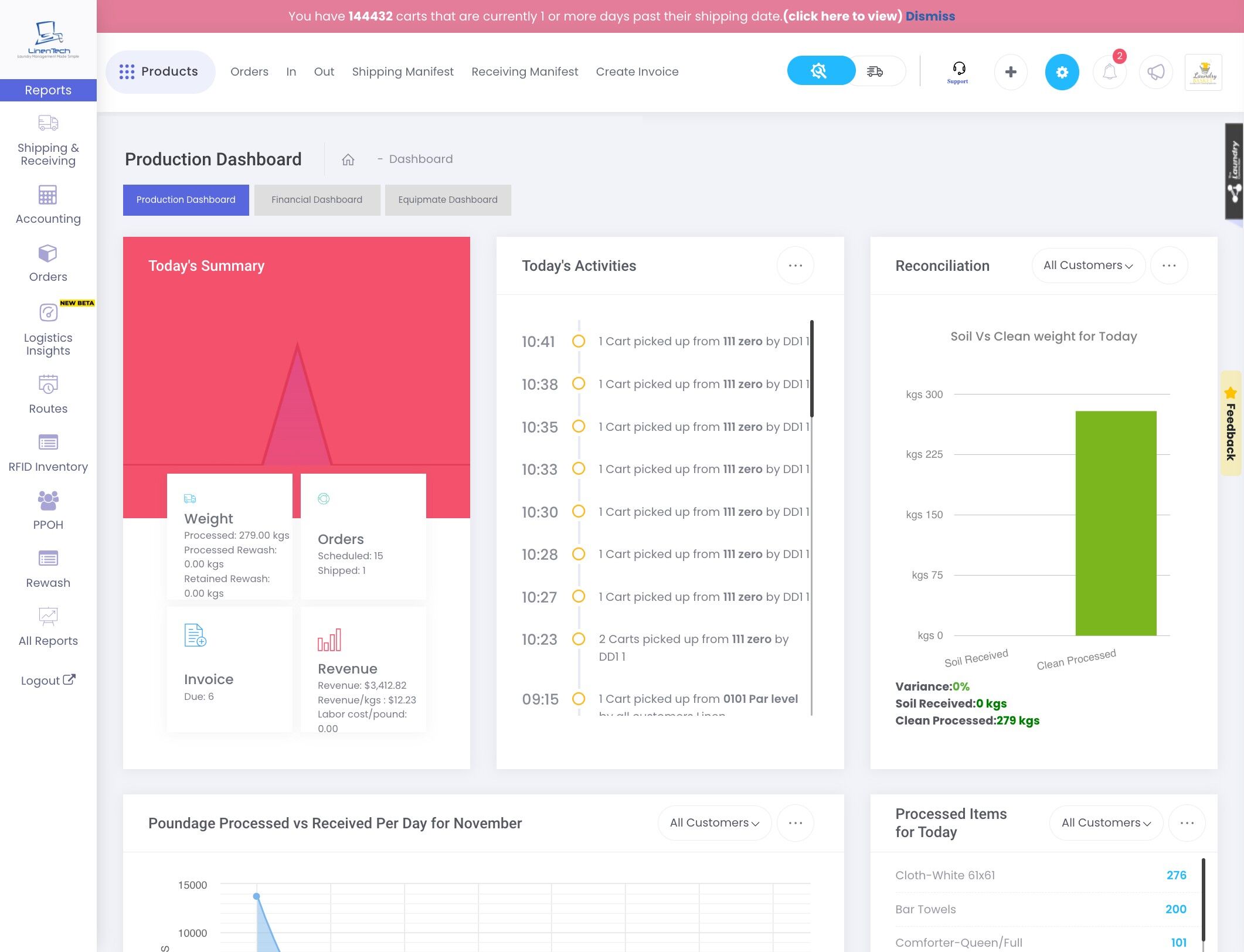Switch toggle to production wrench mode
This screenshot has width=1244, height=952.
pyautogui.click(x=820, y=71)
